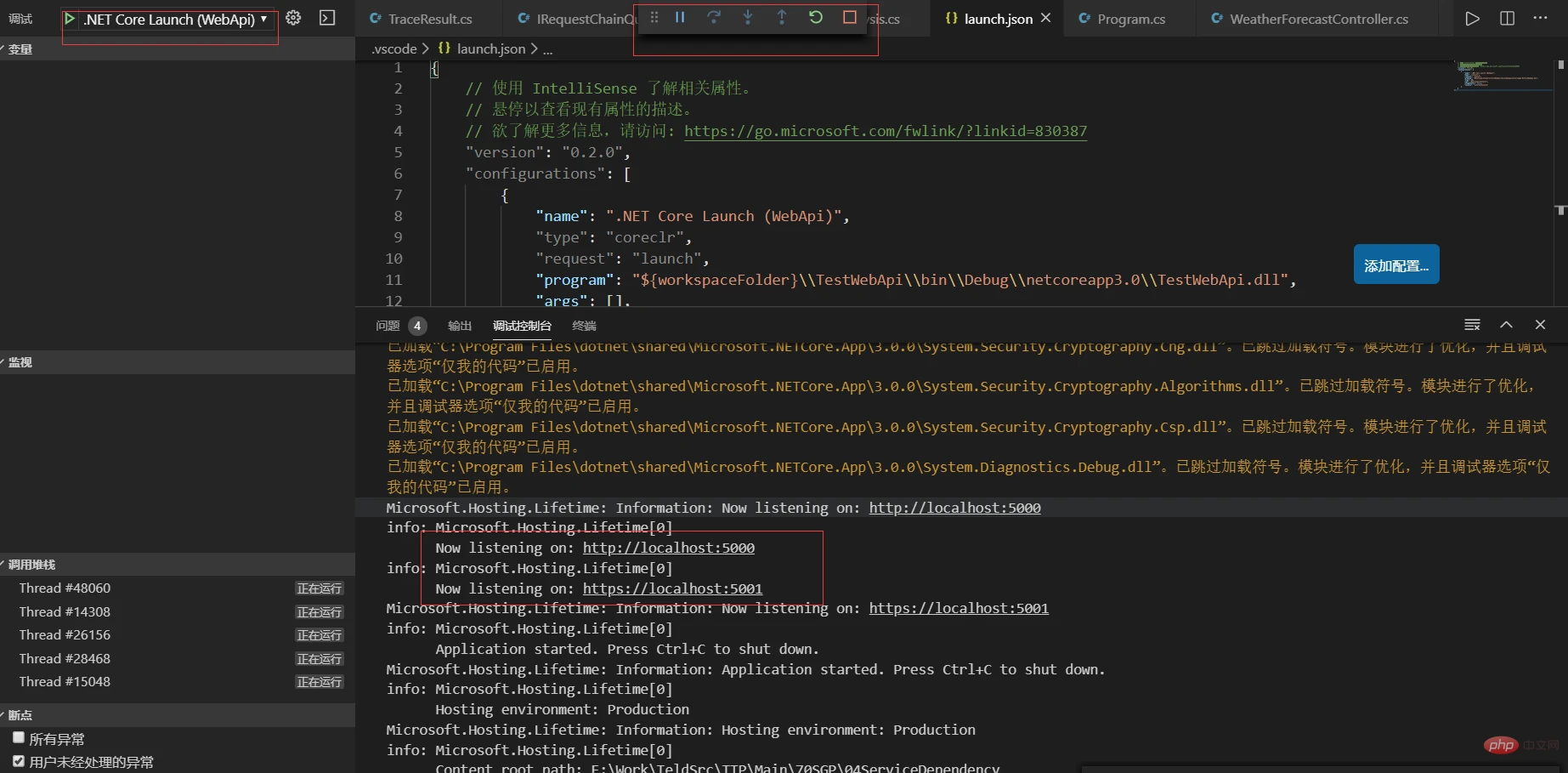Click the 调试 debug view title

20,19
